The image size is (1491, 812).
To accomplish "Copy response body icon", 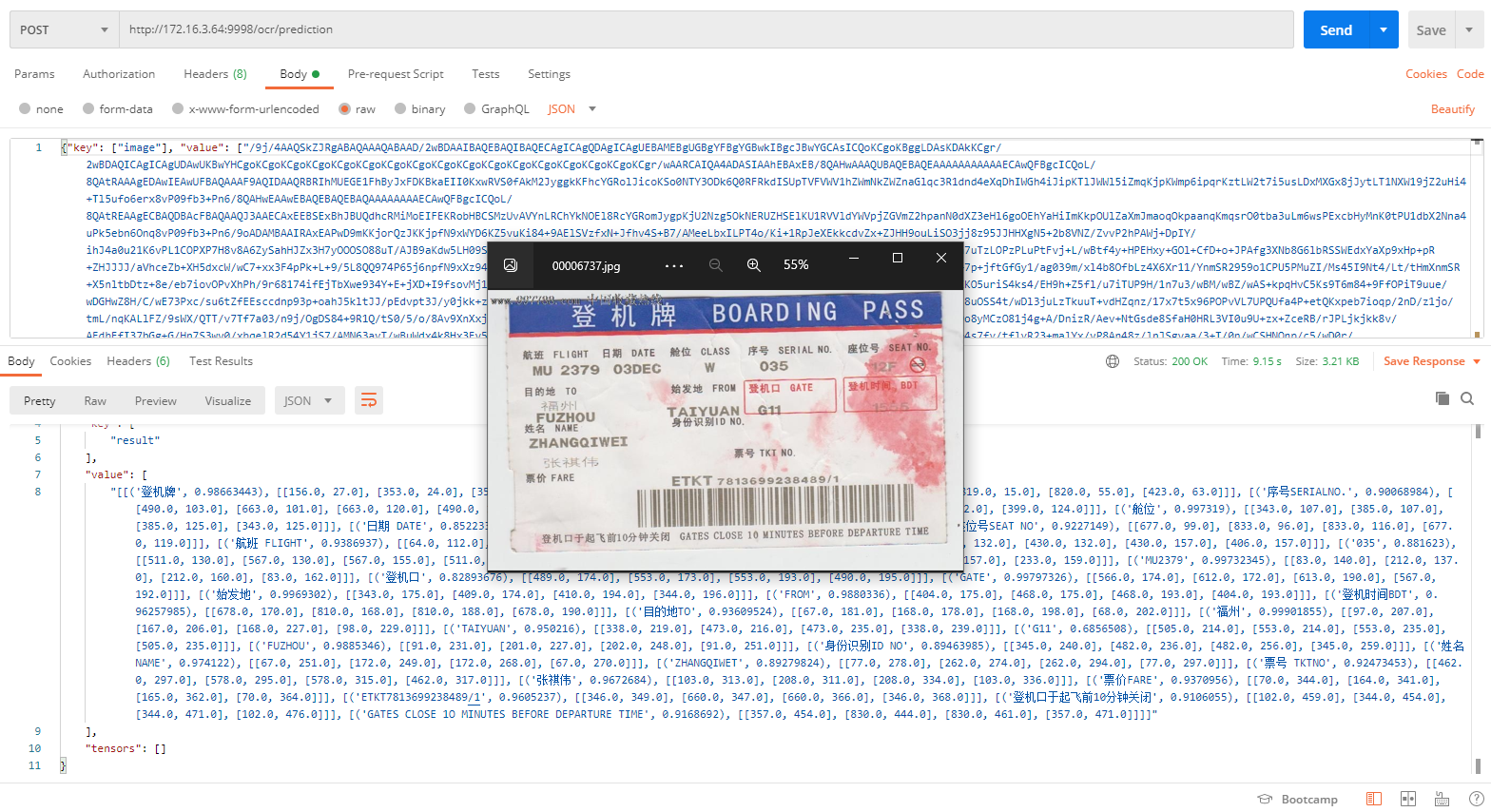I will click(x=1443, y=398).
